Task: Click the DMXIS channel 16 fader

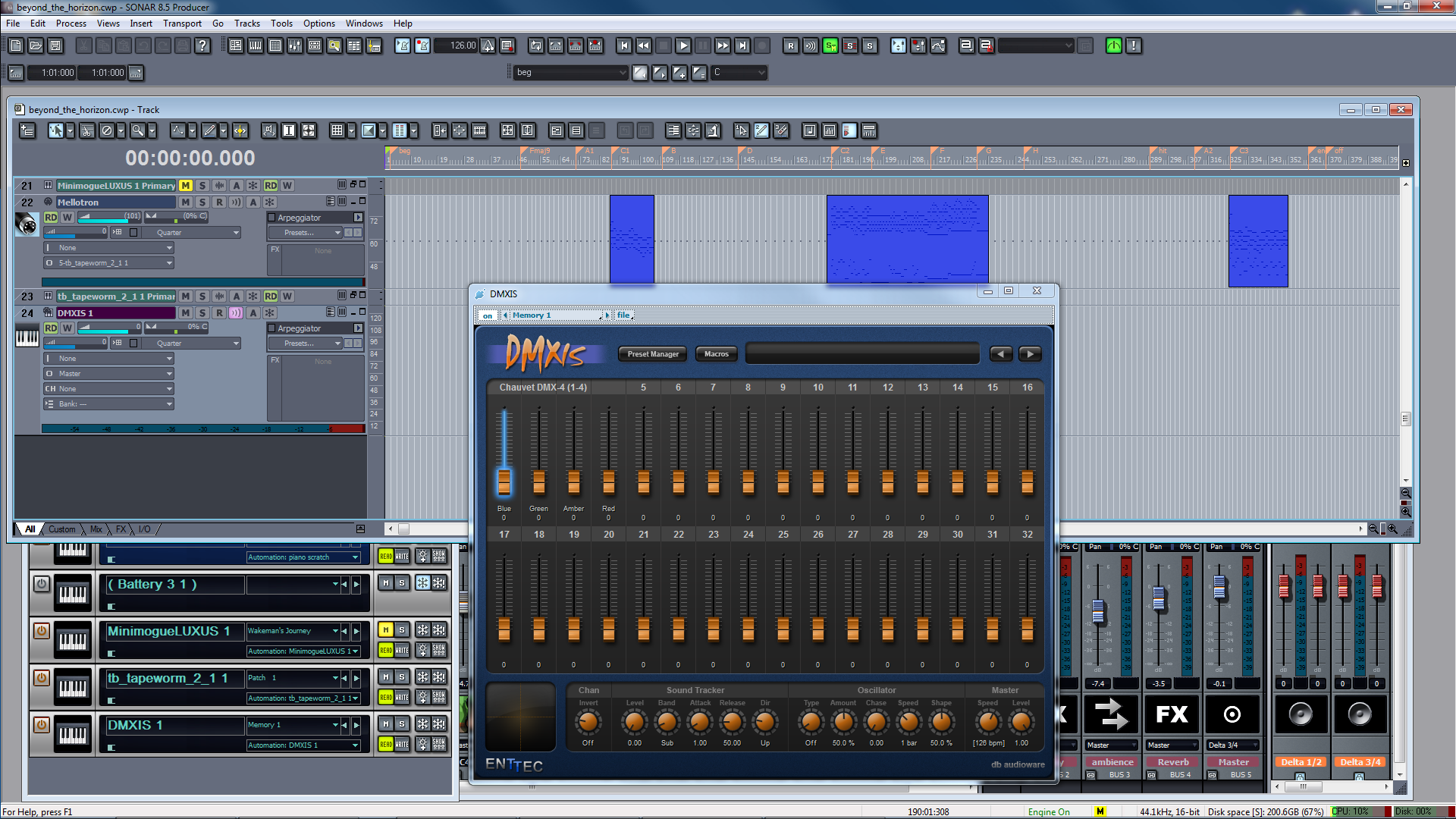Action: pyautogui.click(x=1027, y=482)
